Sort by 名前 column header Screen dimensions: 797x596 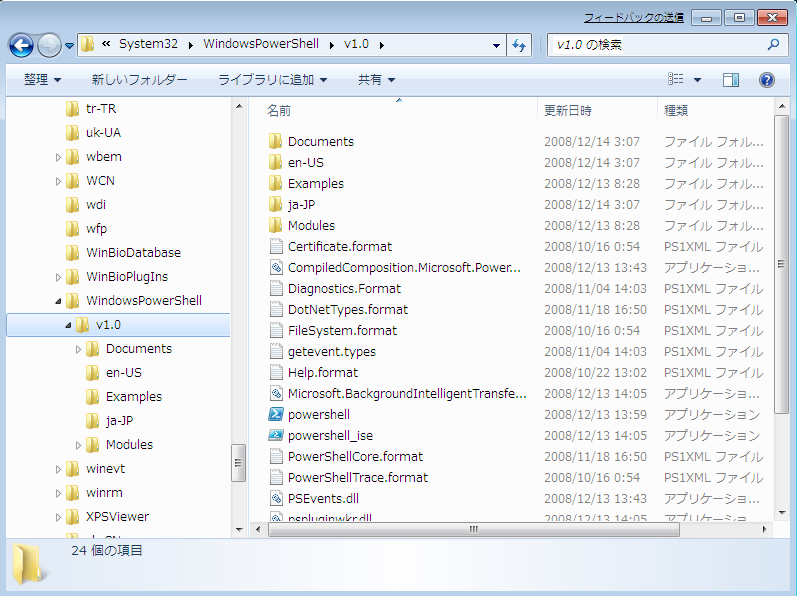279,111
